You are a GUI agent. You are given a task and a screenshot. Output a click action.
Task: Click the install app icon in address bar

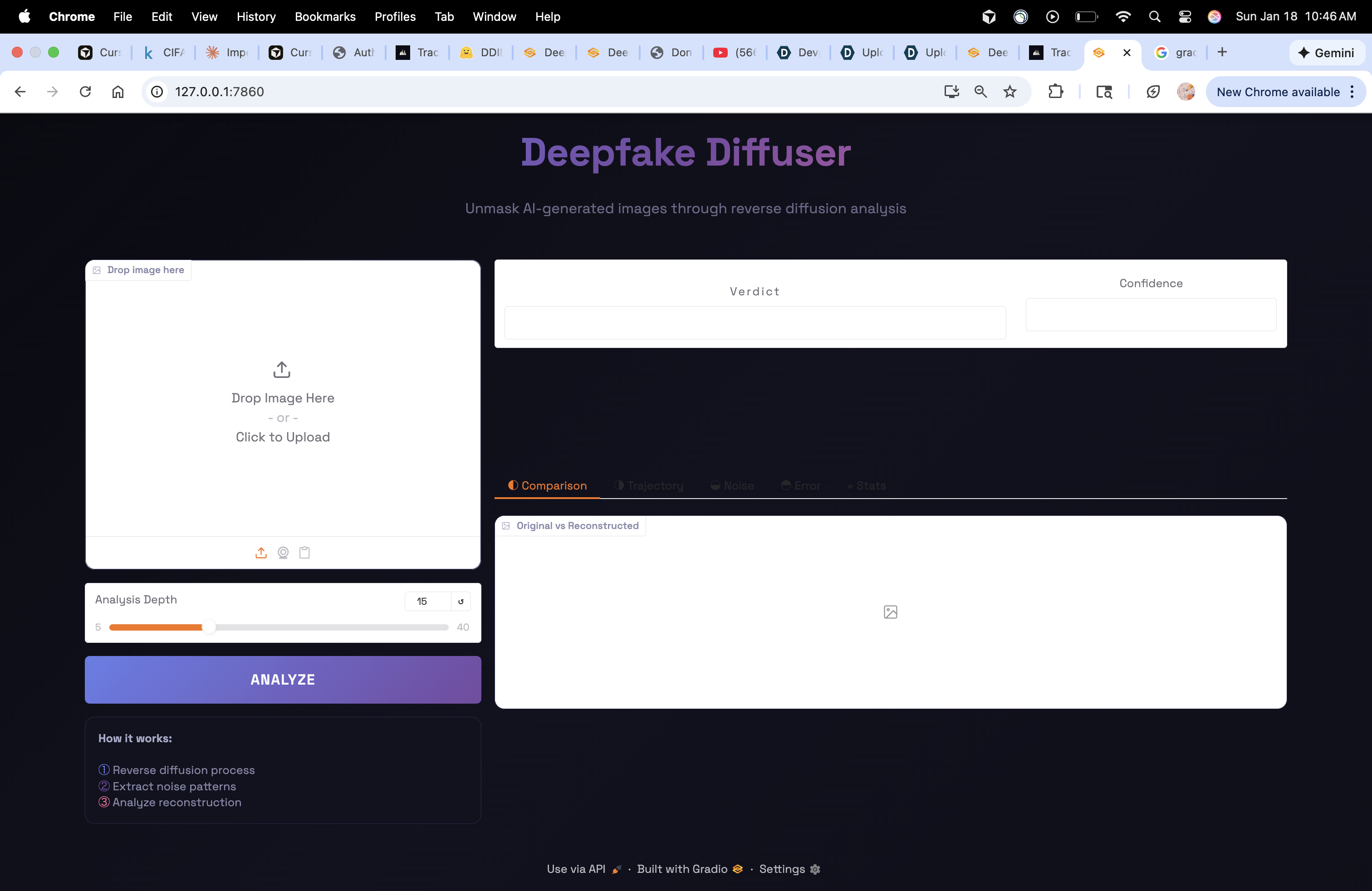coord(951,92)
